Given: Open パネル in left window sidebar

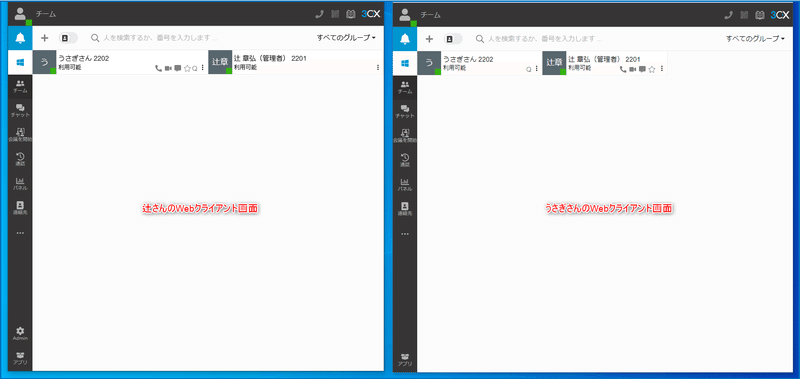Looking at the screenshot, I should click(x=20, y=184).
